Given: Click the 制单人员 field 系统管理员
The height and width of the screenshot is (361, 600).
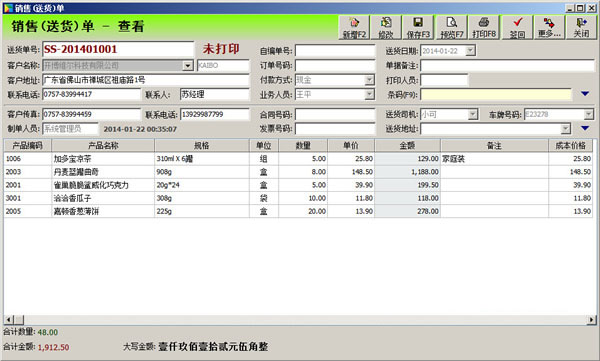Looking at the screenshot, I should 70,129.
